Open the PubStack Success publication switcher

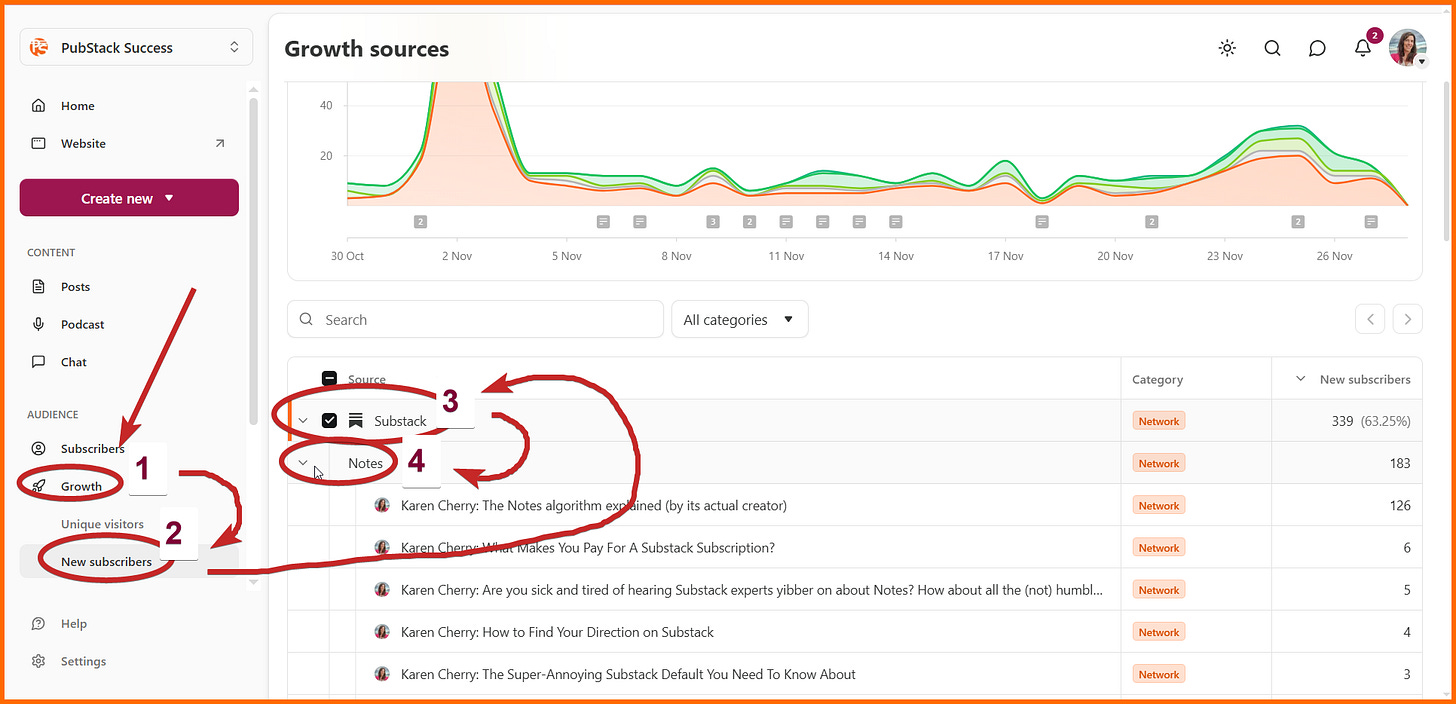click(136, 47)
